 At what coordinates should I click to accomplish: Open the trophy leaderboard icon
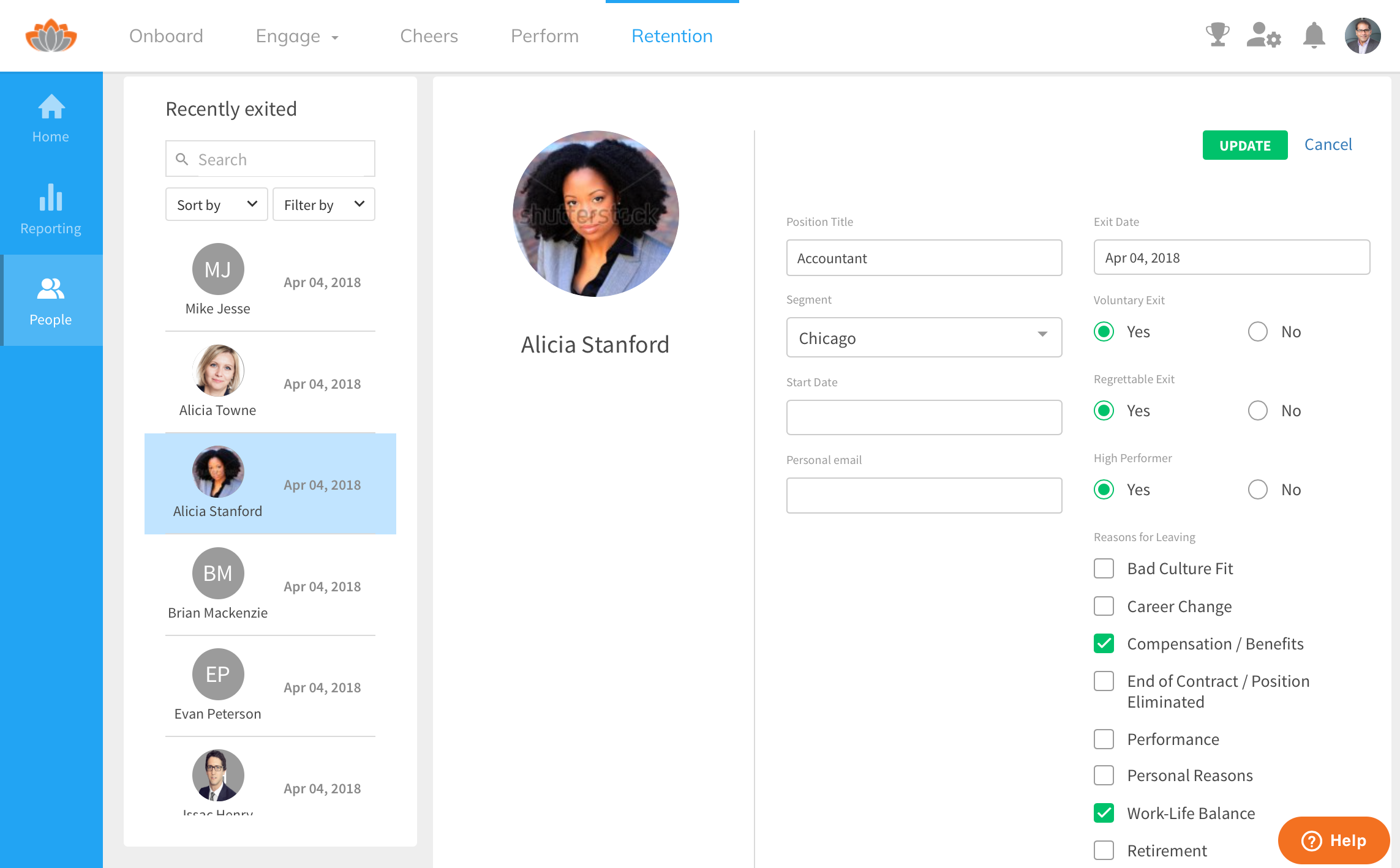pyautogui.click(x=1217, y=36)
